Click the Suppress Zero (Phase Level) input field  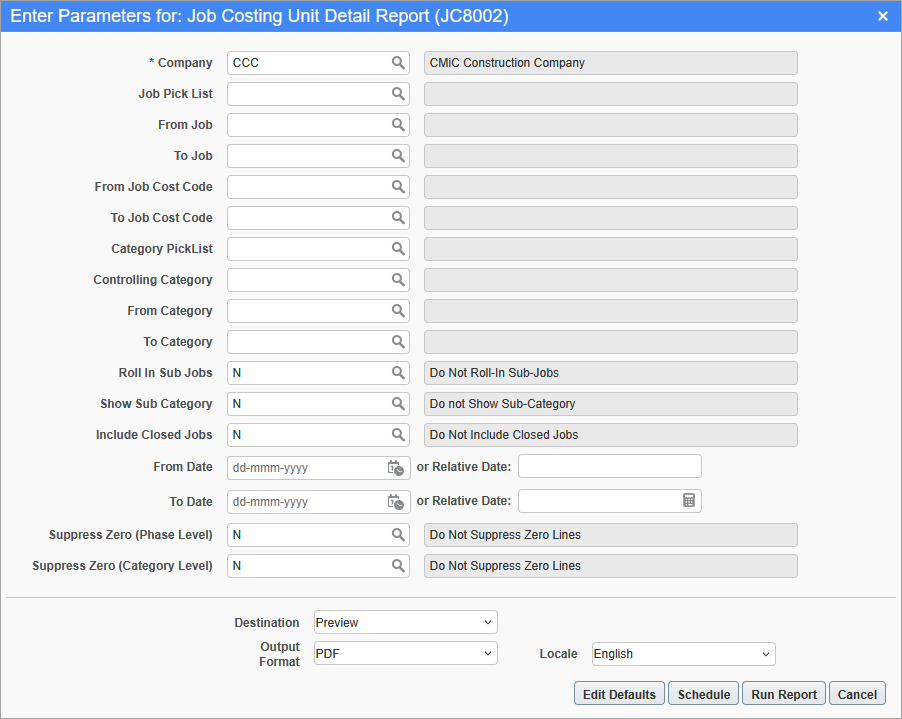pos(310,534)
